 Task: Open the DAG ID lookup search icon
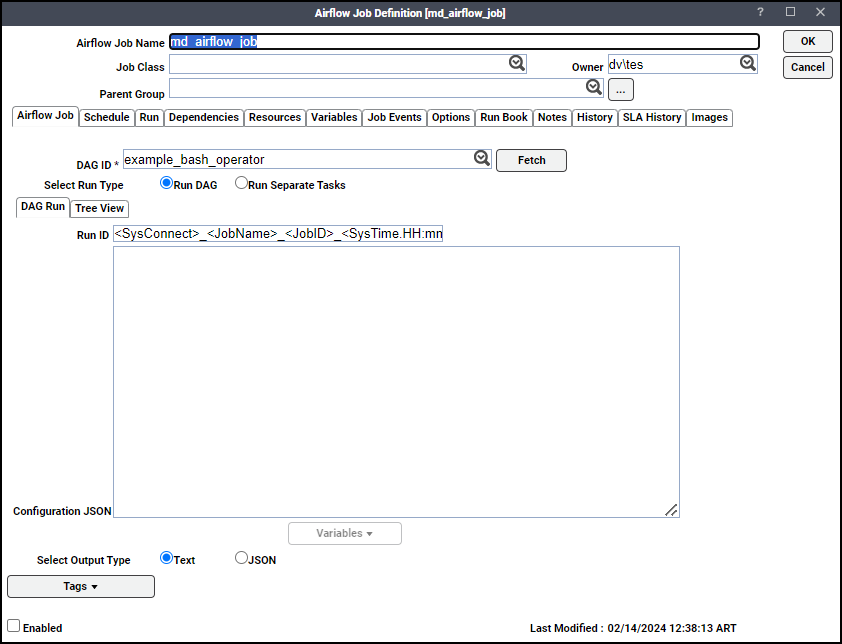click(x=482, y=158)
